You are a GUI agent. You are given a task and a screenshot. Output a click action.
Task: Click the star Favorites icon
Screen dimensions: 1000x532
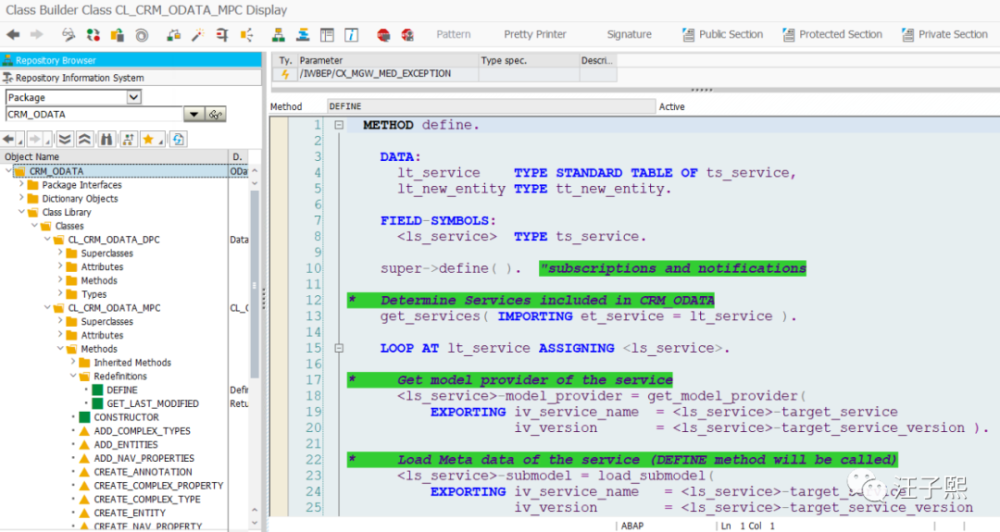point(149,139)
